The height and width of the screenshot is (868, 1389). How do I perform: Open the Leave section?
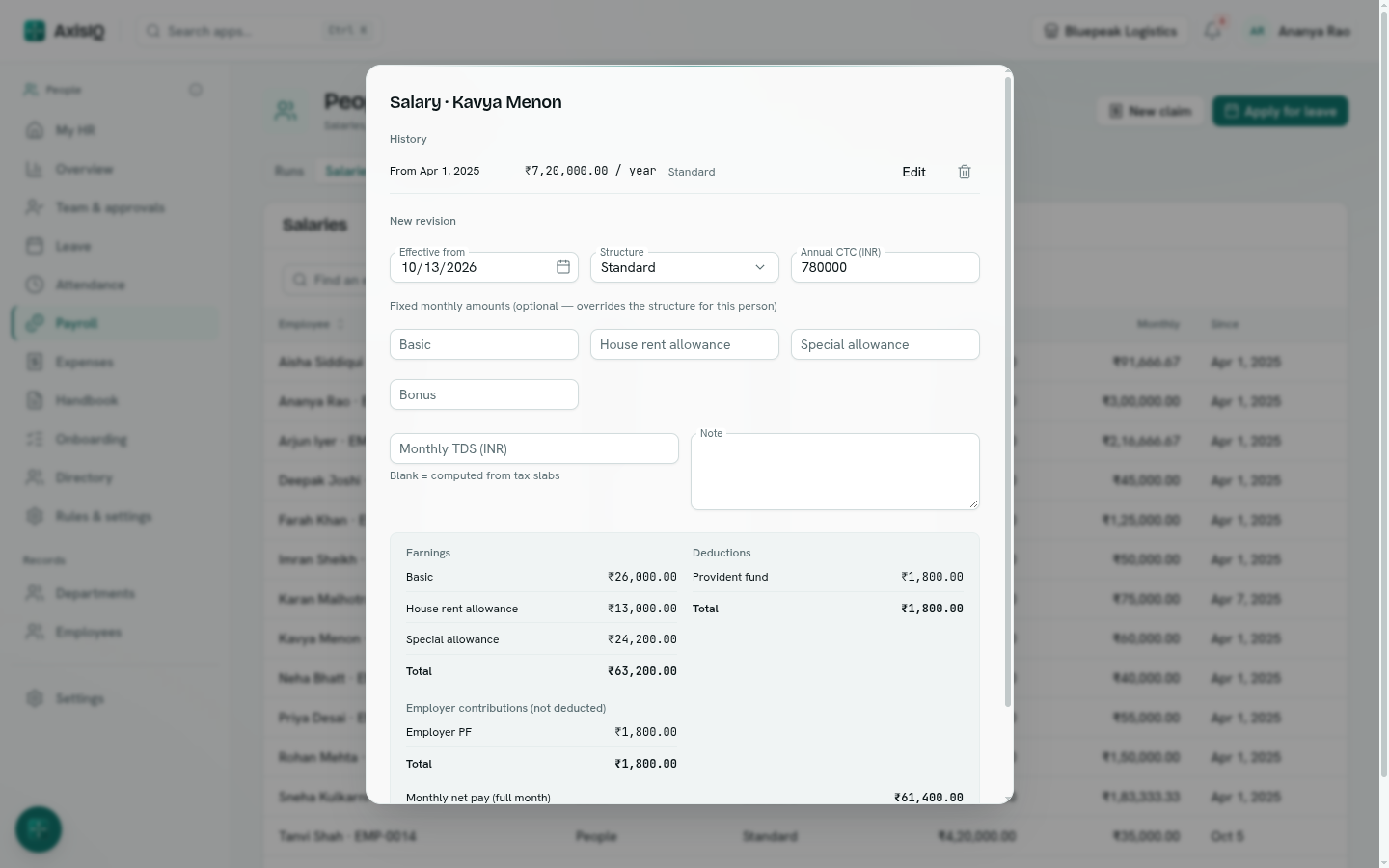click(x=116, y=246)
